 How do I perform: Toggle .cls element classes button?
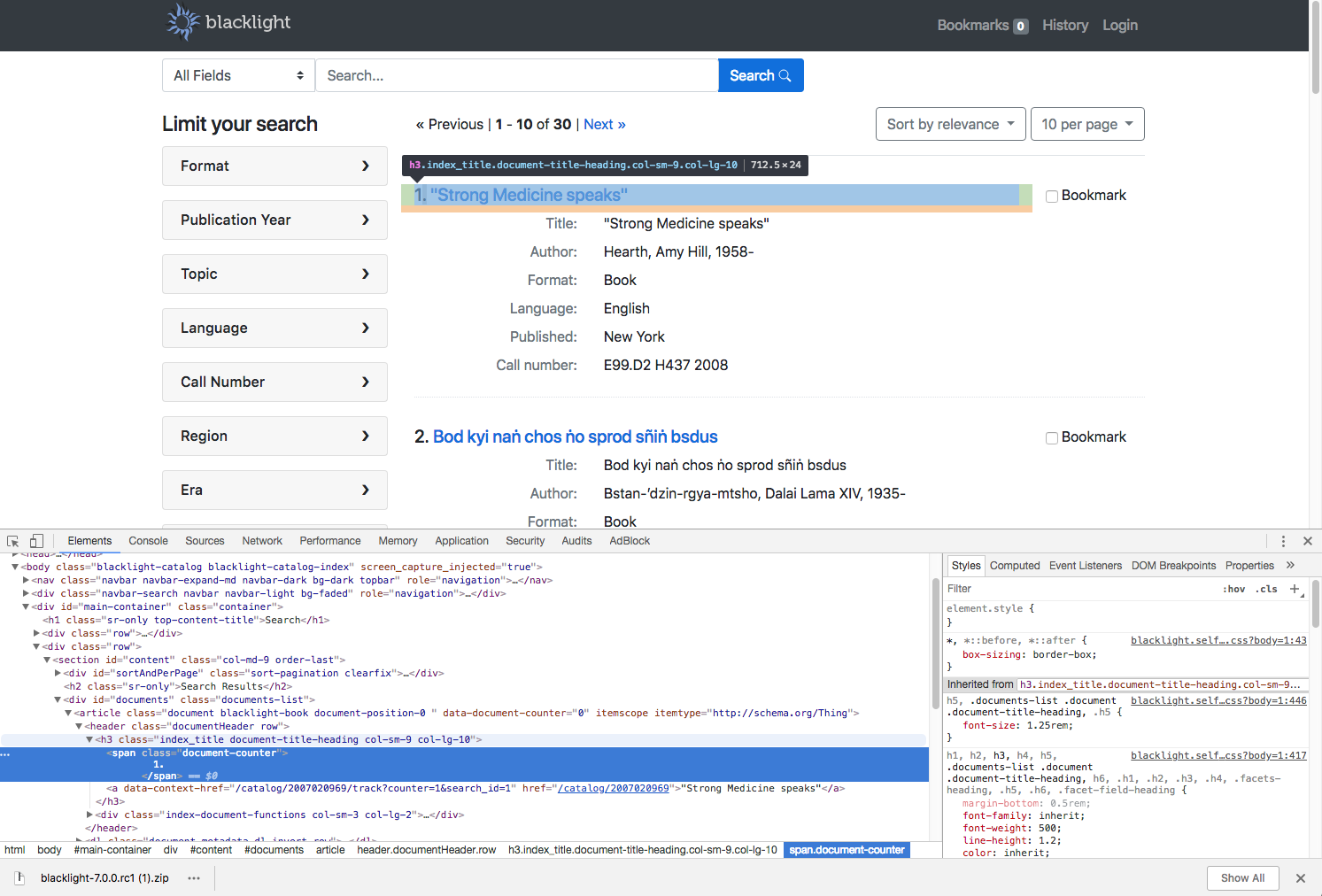coord(1266,589)
